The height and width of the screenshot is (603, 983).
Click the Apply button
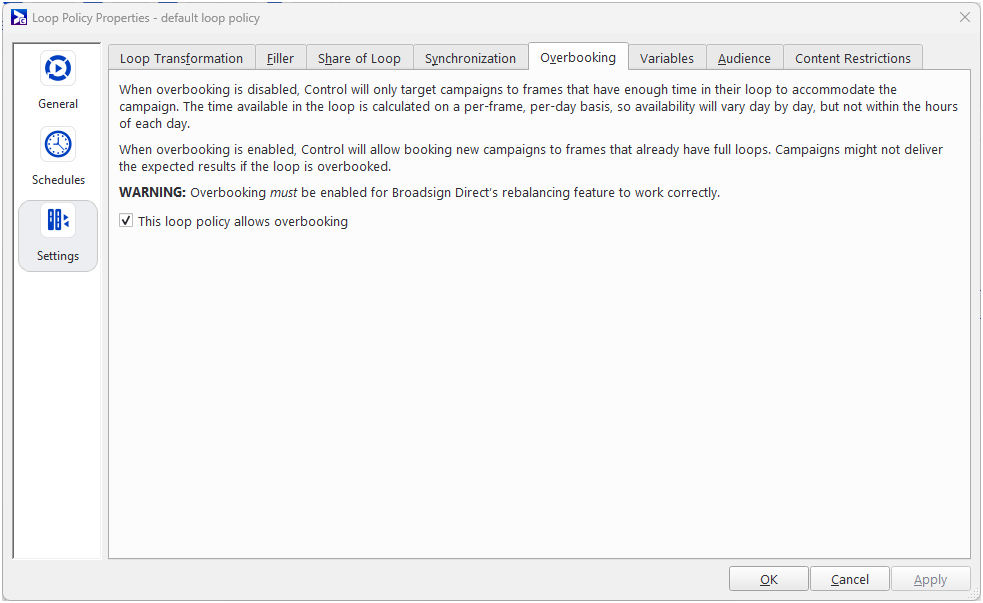[930, 579]
